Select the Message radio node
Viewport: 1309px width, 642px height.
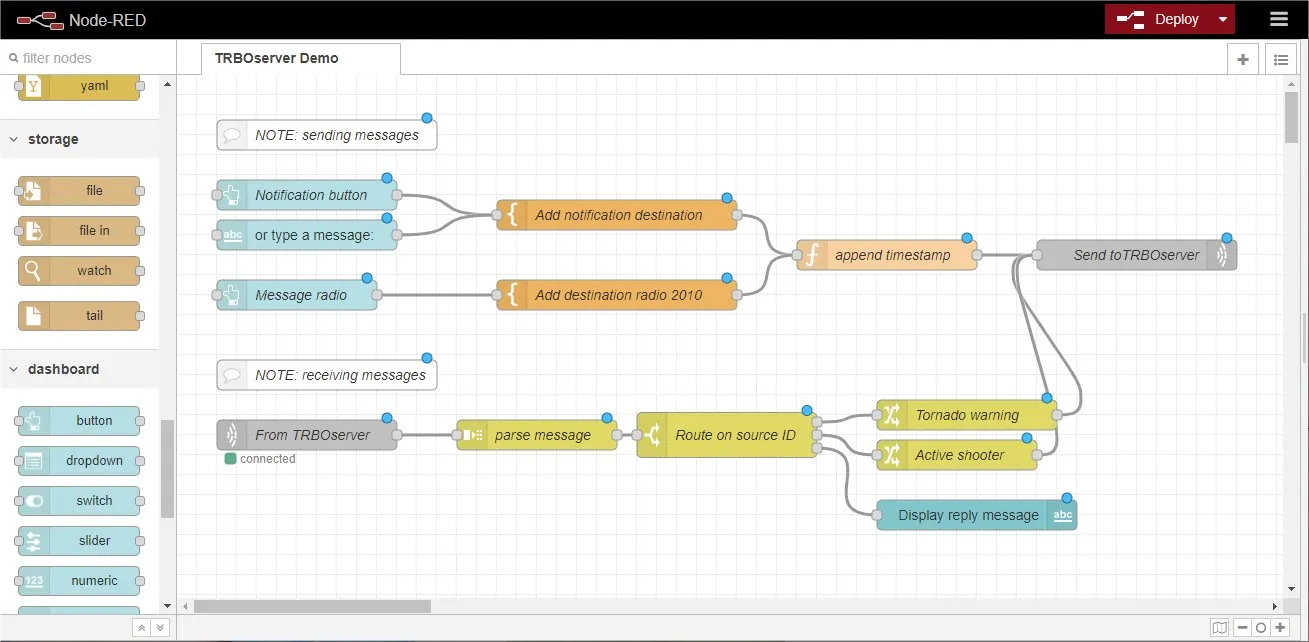(297, 295)
